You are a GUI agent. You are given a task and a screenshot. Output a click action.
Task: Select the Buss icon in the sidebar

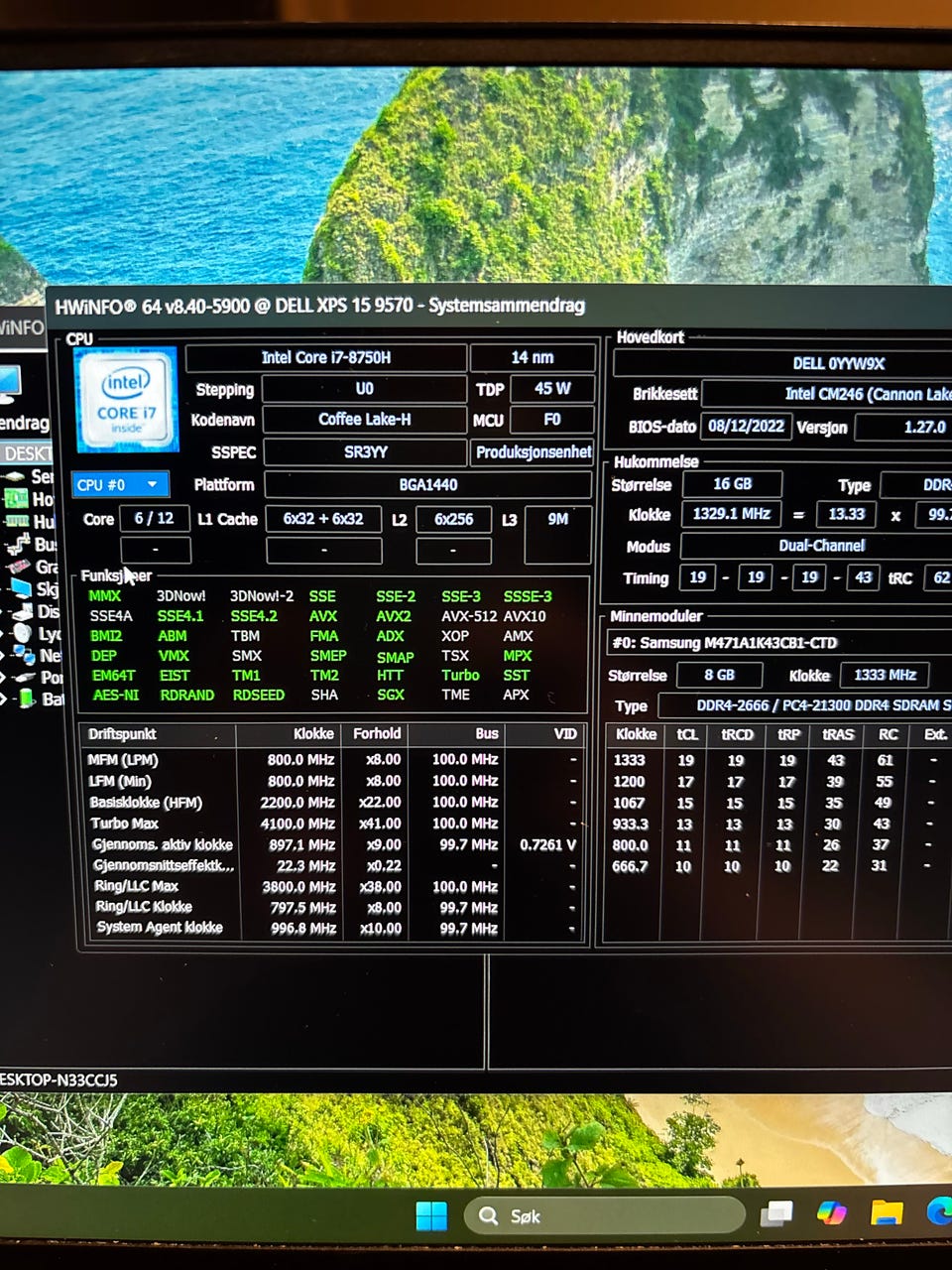(19, 545)
